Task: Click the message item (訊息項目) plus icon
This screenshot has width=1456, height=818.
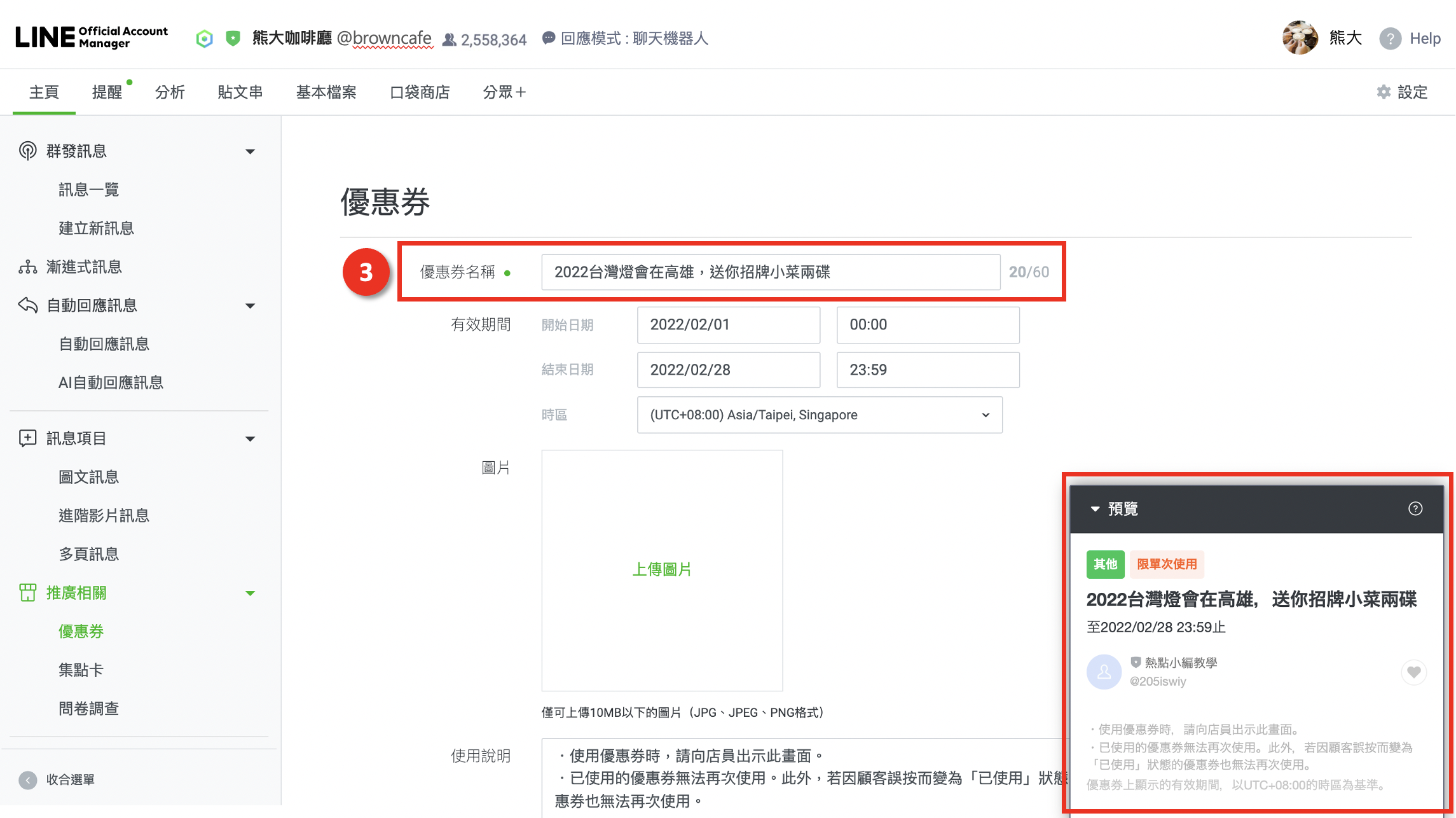Action: [27, 438]
